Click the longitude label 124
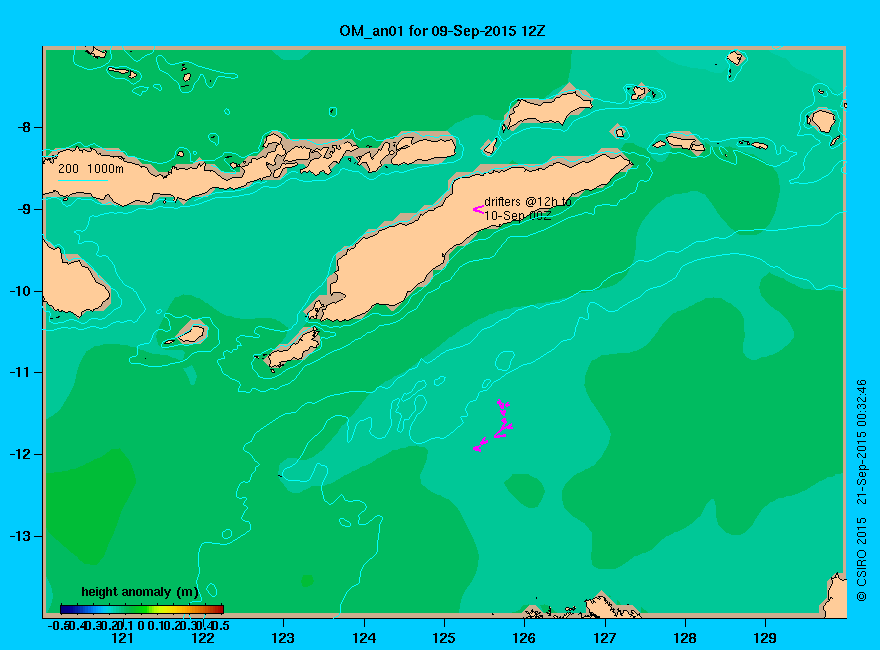This screenshot has height=650, width=880. point(364,638)
